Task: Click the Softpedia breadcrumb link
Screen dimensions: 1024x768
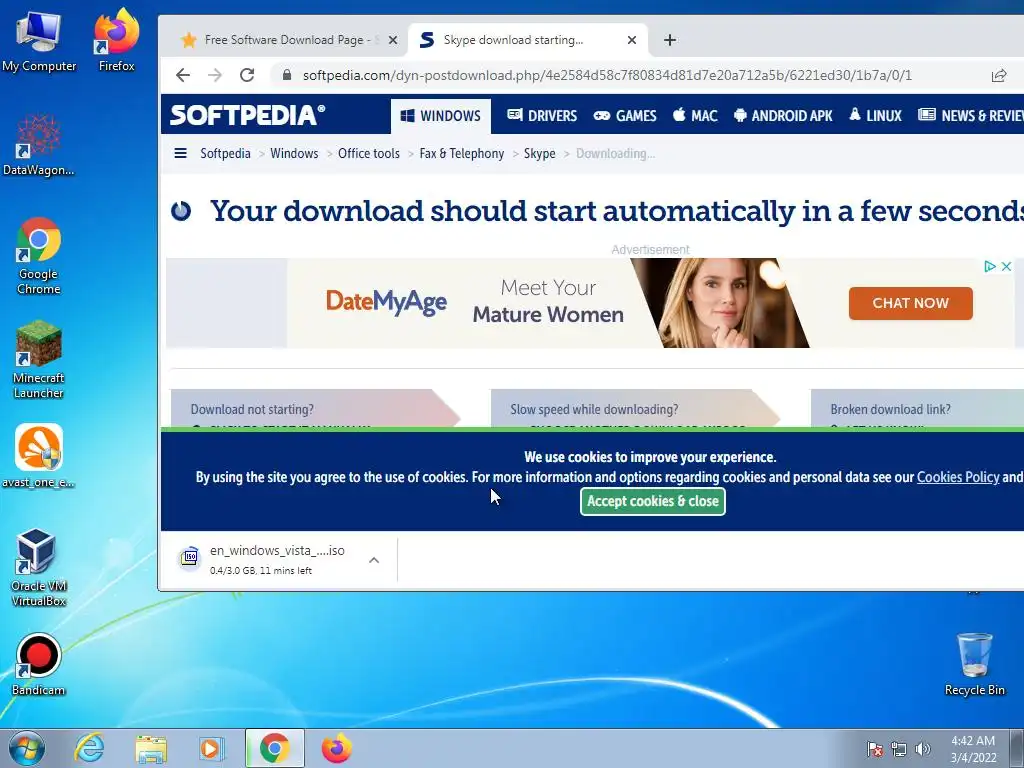Action: pyautogui.click(x=225, y=153)
